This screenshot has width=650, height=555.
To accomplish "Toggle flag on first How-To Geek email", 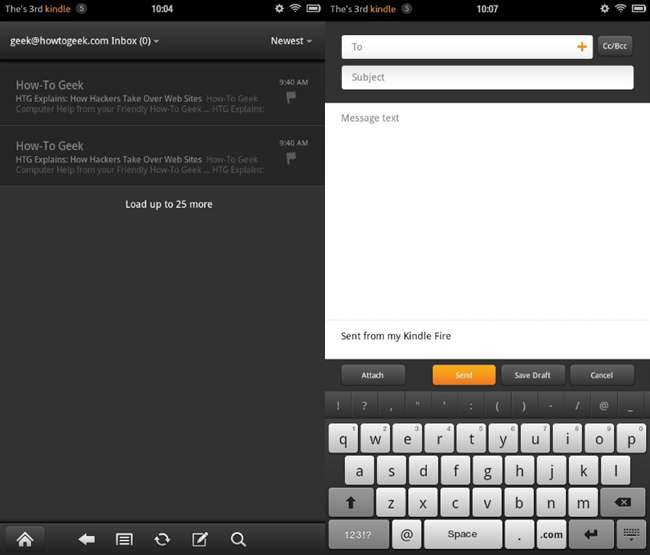I will tap(291, 97).
